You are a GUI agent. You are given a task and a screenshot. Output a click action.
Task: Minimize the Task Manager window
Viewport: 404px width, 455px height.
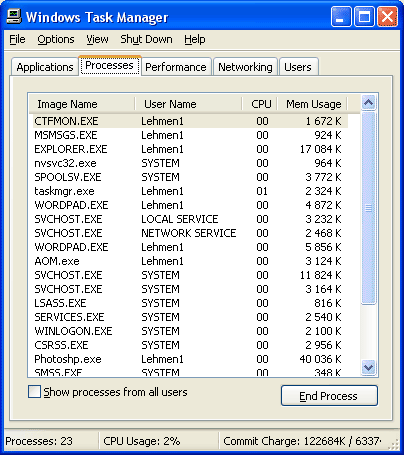[x=341, y=17]
